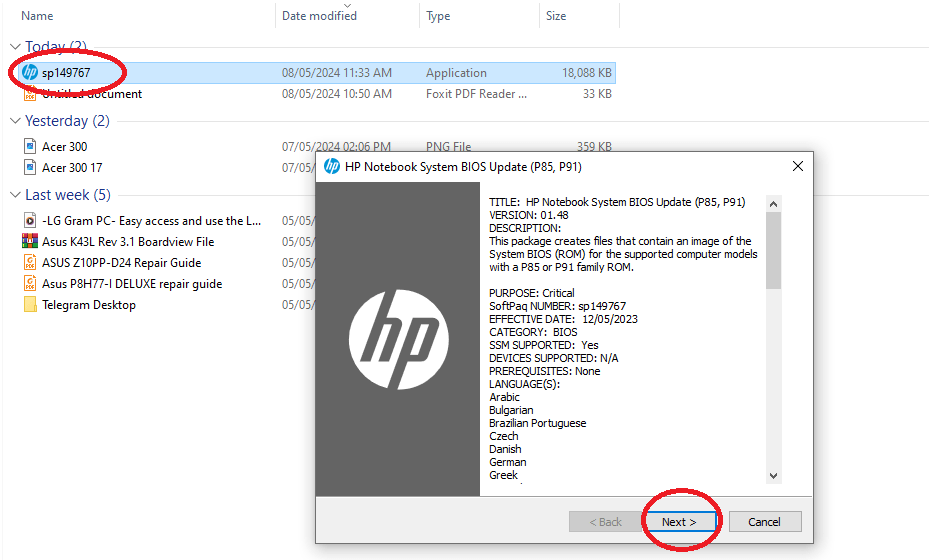Select the file name sp149767

(x=66, y=73)
